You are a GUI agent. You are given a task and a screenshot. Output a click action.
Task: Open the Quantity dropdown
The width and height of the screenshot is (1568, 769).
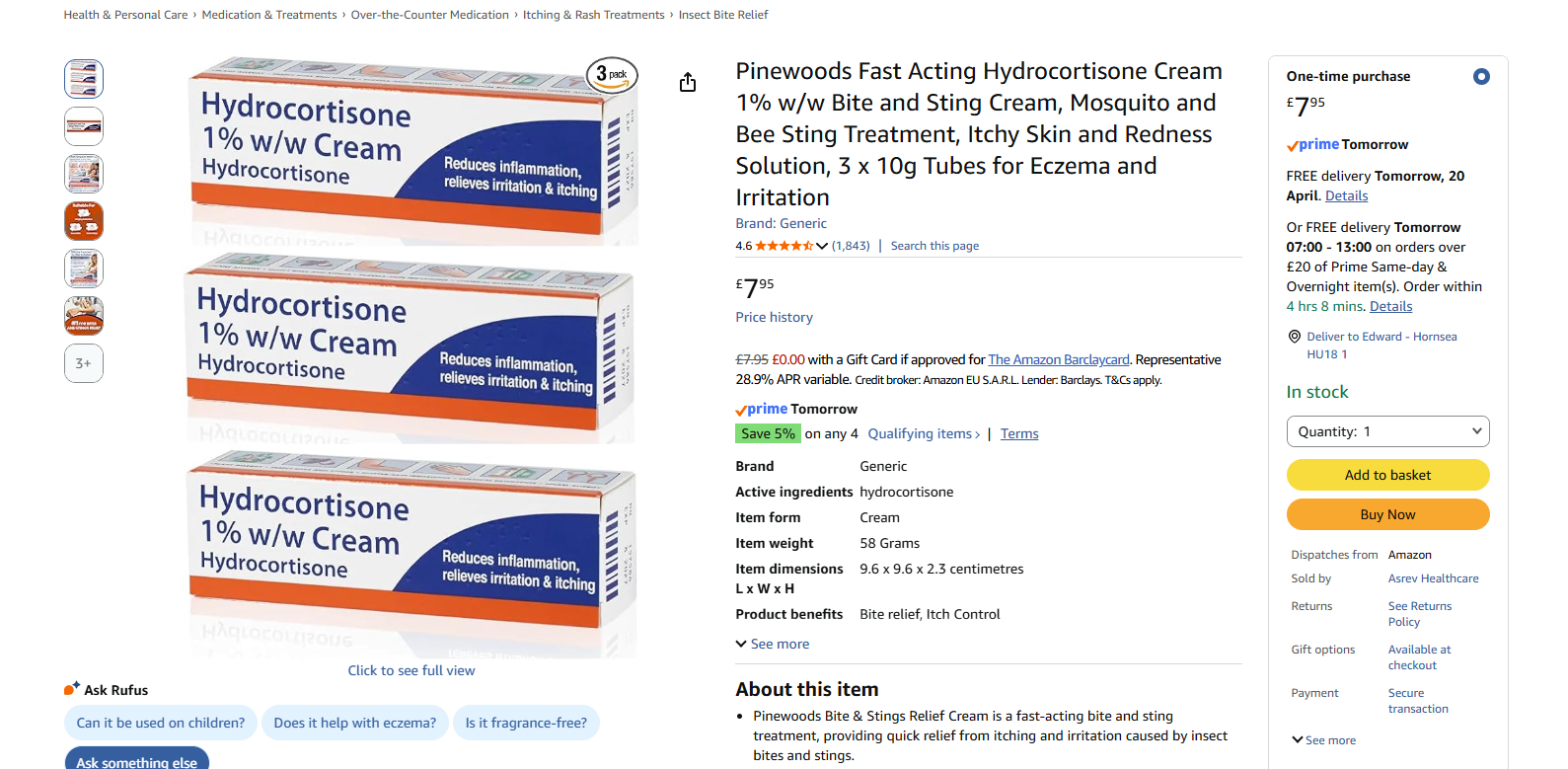pos(1387,431)
